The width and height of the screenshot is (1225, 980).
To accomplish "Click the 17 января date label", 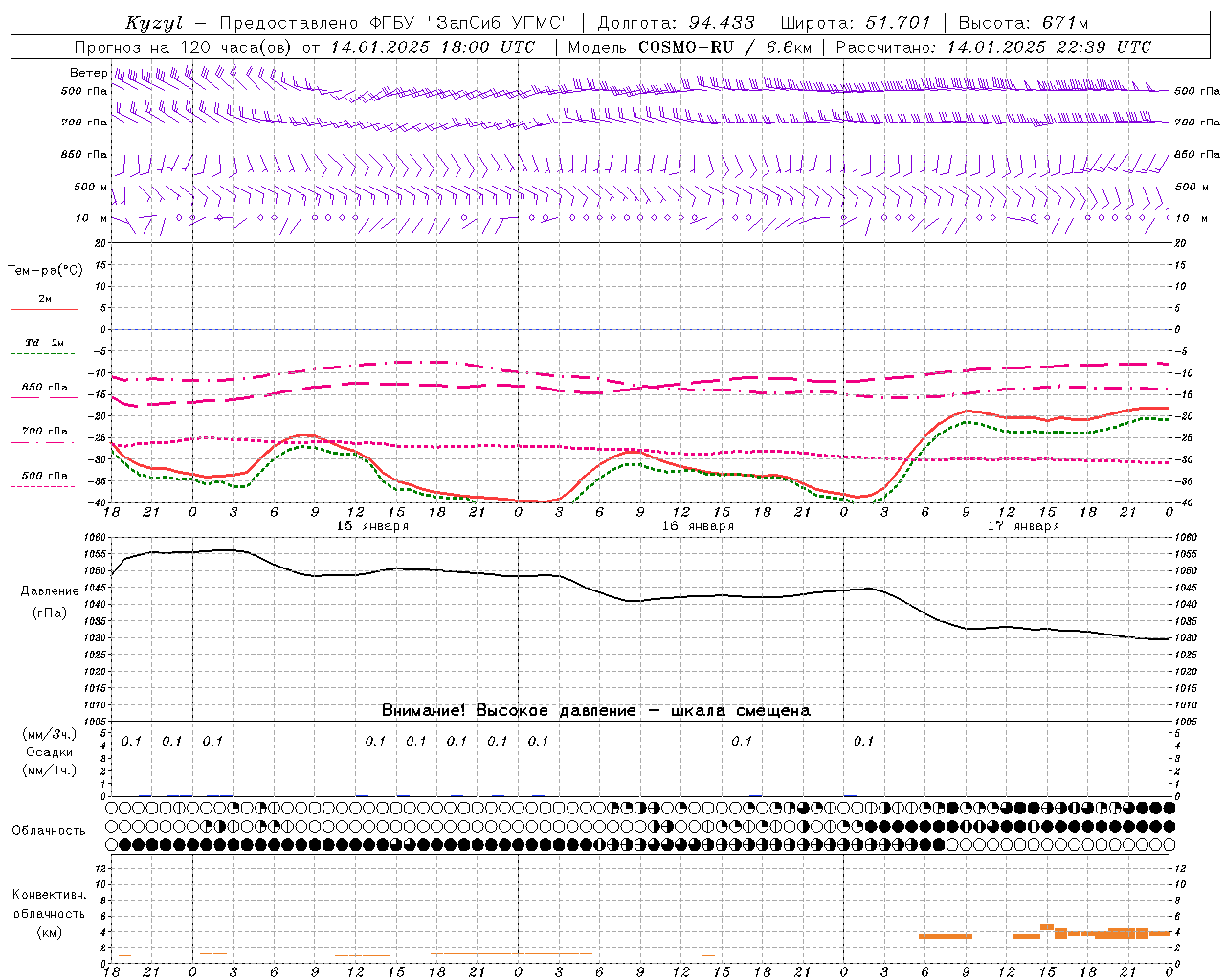I will pyautogui.click(x=1023, y=526).
